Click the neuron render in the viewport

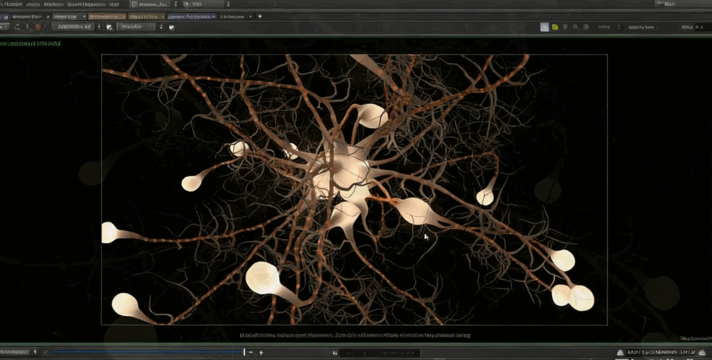tap(354, 189)
